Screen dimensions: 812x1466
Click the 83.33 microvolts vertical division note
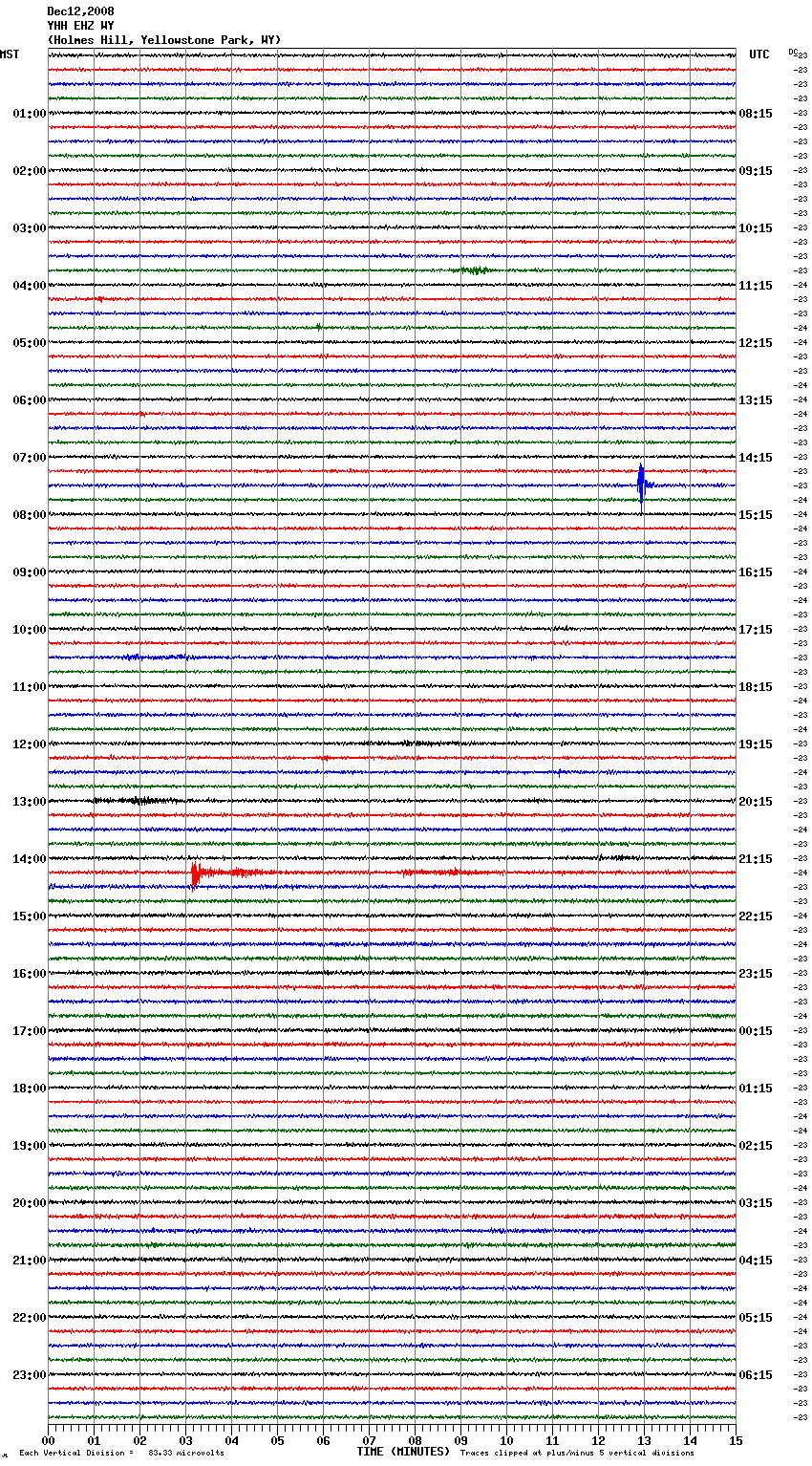point(122,1453)
